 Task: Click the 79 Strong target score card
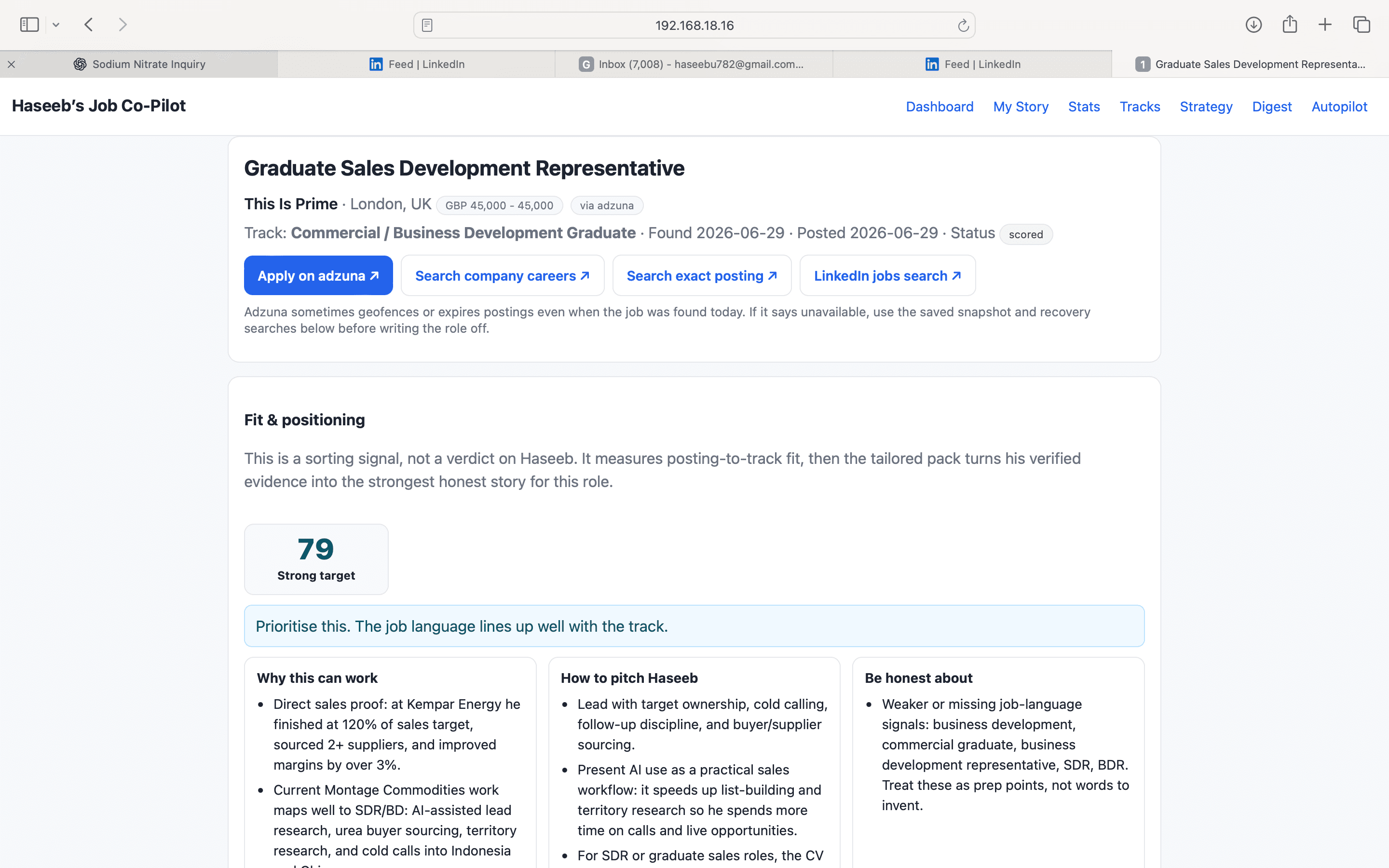point(316,559)
